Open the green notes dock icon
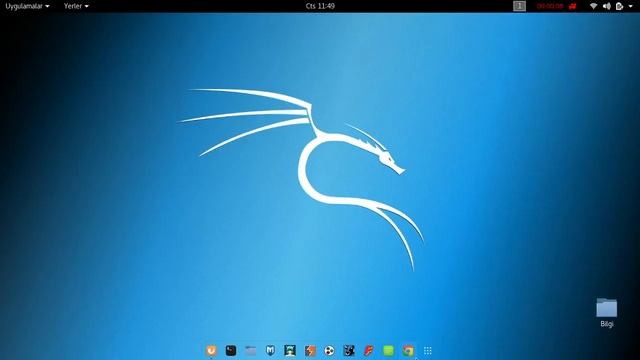The height and width of the screenshot is (360, 640). pyautogui.click(x=388, y=350)
